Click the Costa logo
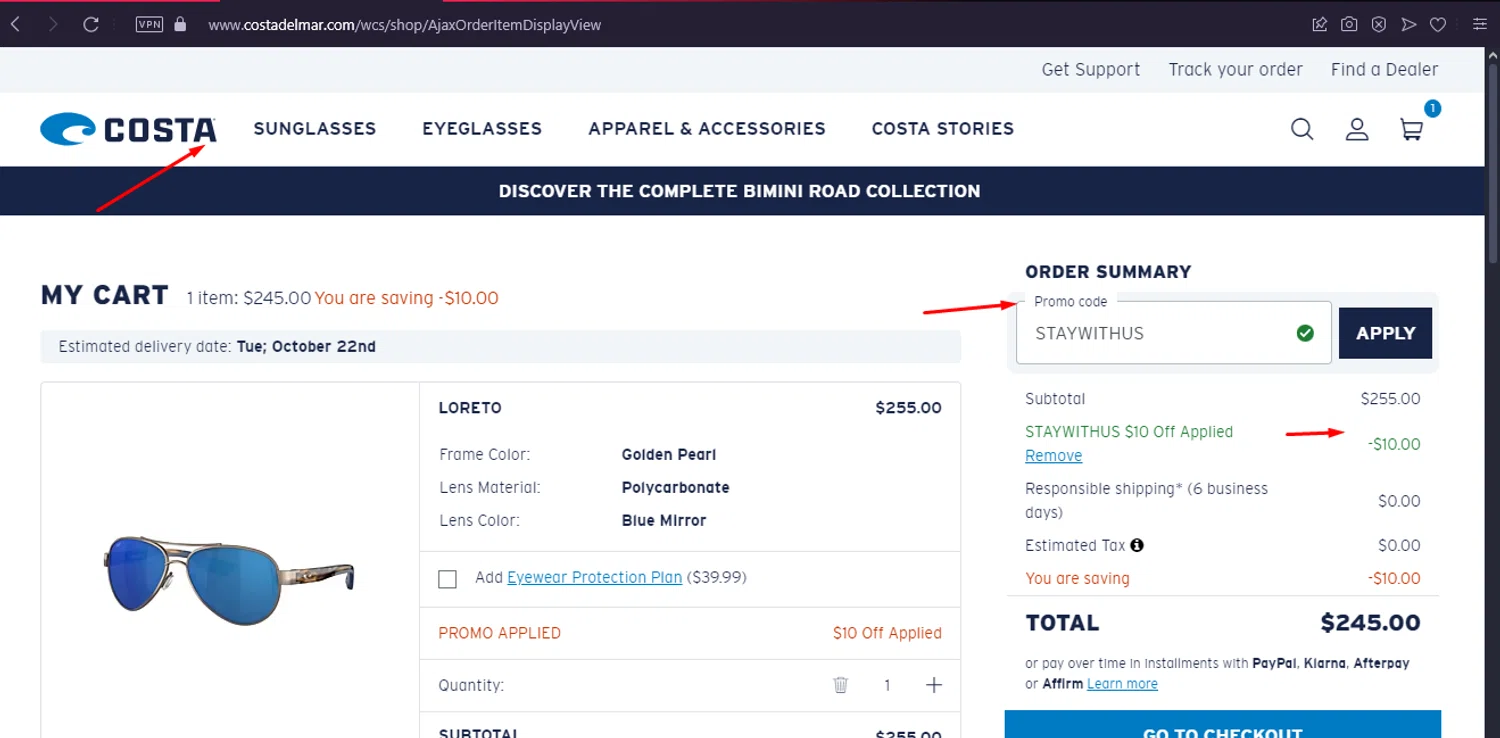Viewport: 1500px width, 738px height. (128, 129)
